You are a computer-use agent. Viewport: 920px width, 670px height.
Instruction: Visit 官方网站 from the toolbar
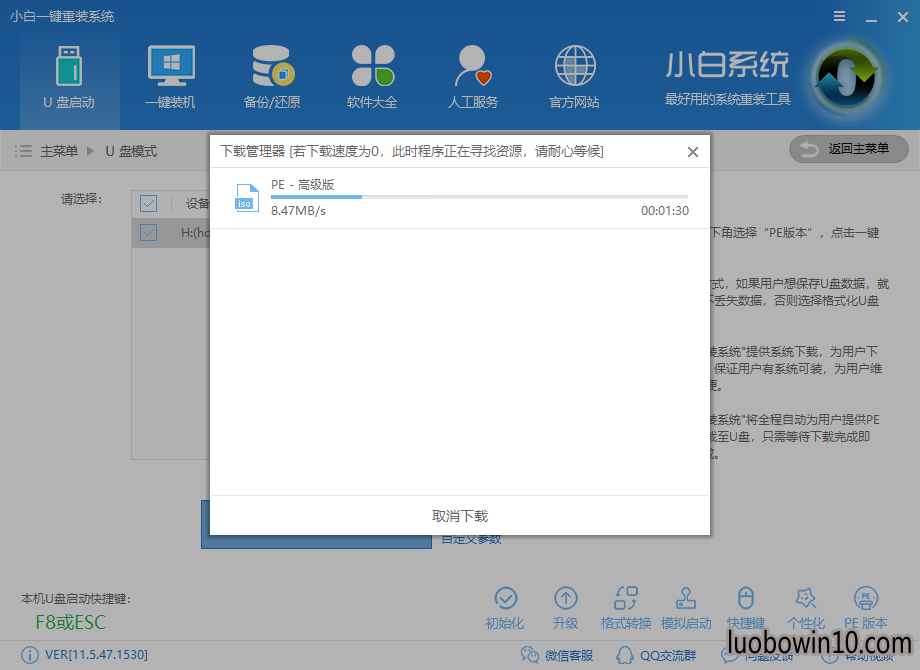574,78
